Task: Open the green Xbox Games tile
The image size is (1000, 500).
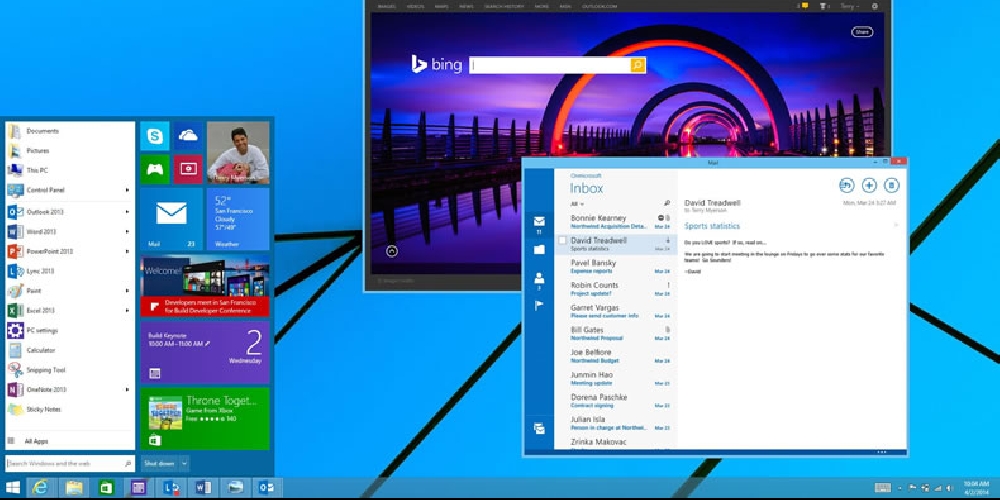Action: coord(154,169)
